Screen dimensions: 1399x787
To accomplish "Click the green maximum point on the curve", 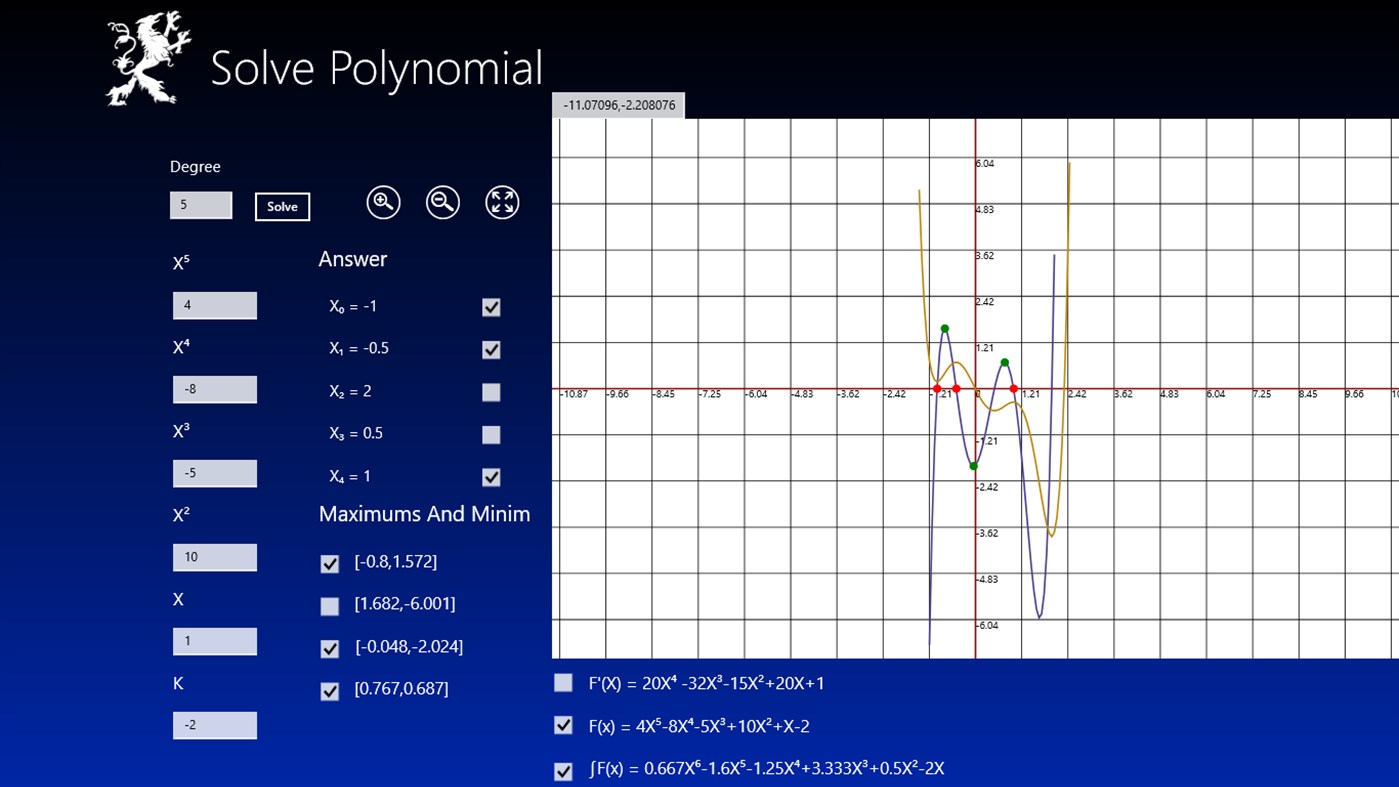I will [x=945, y=328].
